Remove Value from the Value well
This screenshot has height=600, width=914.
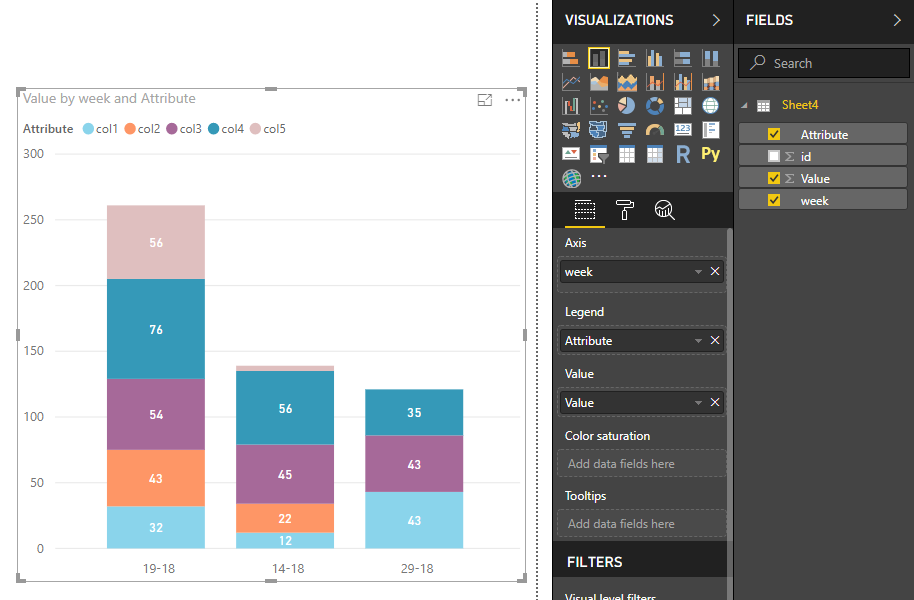(x=715, y=402)
